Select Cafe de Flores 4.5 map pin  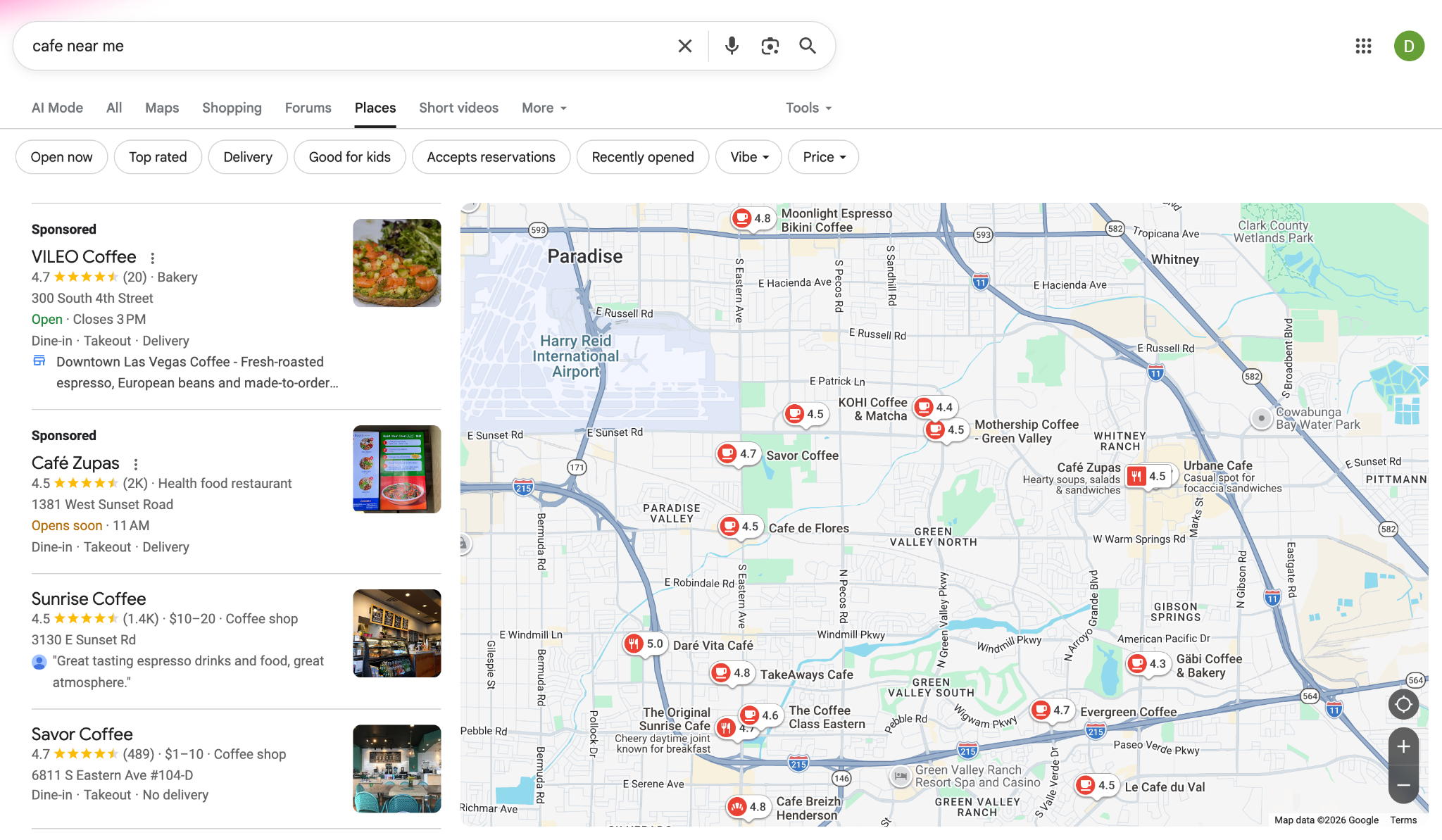(x=740, y=527)
